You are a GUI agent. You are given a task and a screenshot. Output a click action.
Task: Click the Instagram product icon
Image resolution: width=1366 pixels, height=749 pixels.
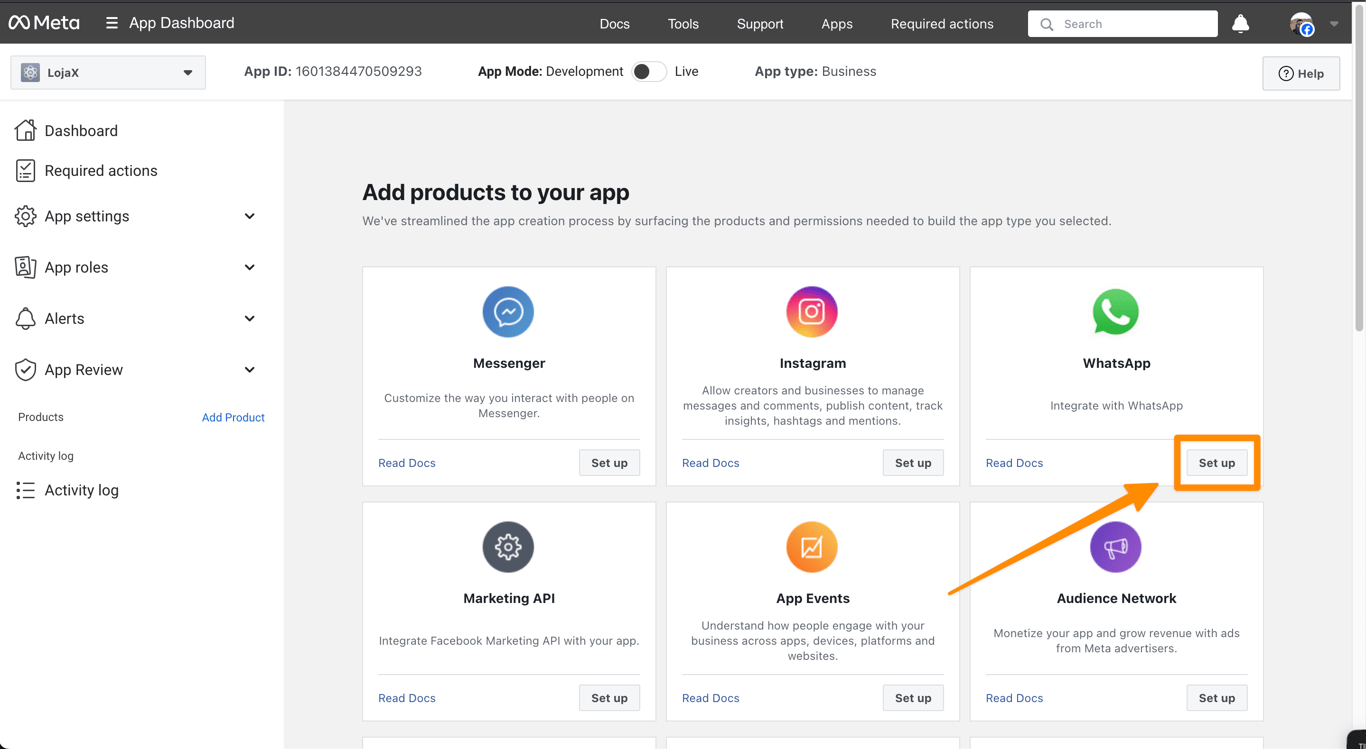[812, 312]
